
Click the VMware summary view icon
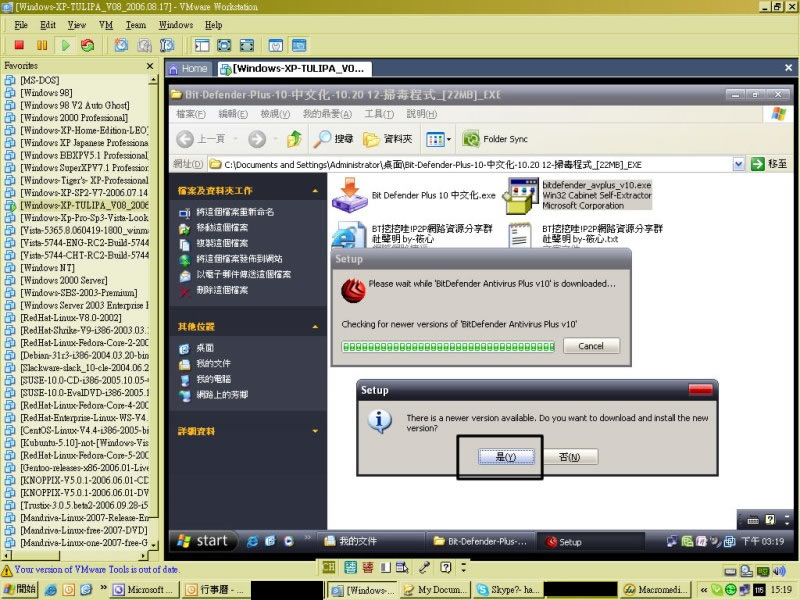276,45
